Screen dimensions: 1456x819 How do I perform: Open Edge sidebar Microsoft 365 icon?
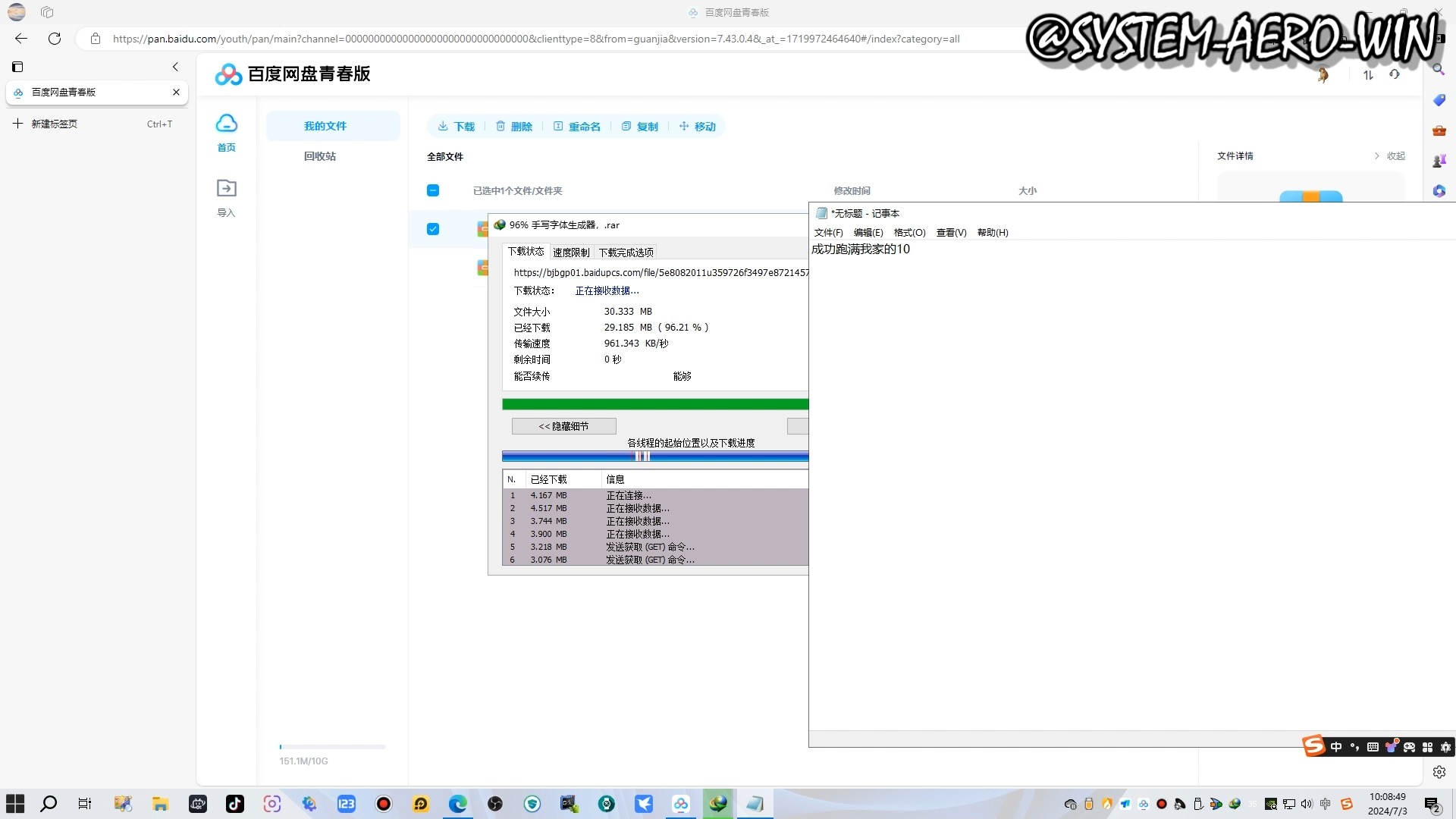1439,191
